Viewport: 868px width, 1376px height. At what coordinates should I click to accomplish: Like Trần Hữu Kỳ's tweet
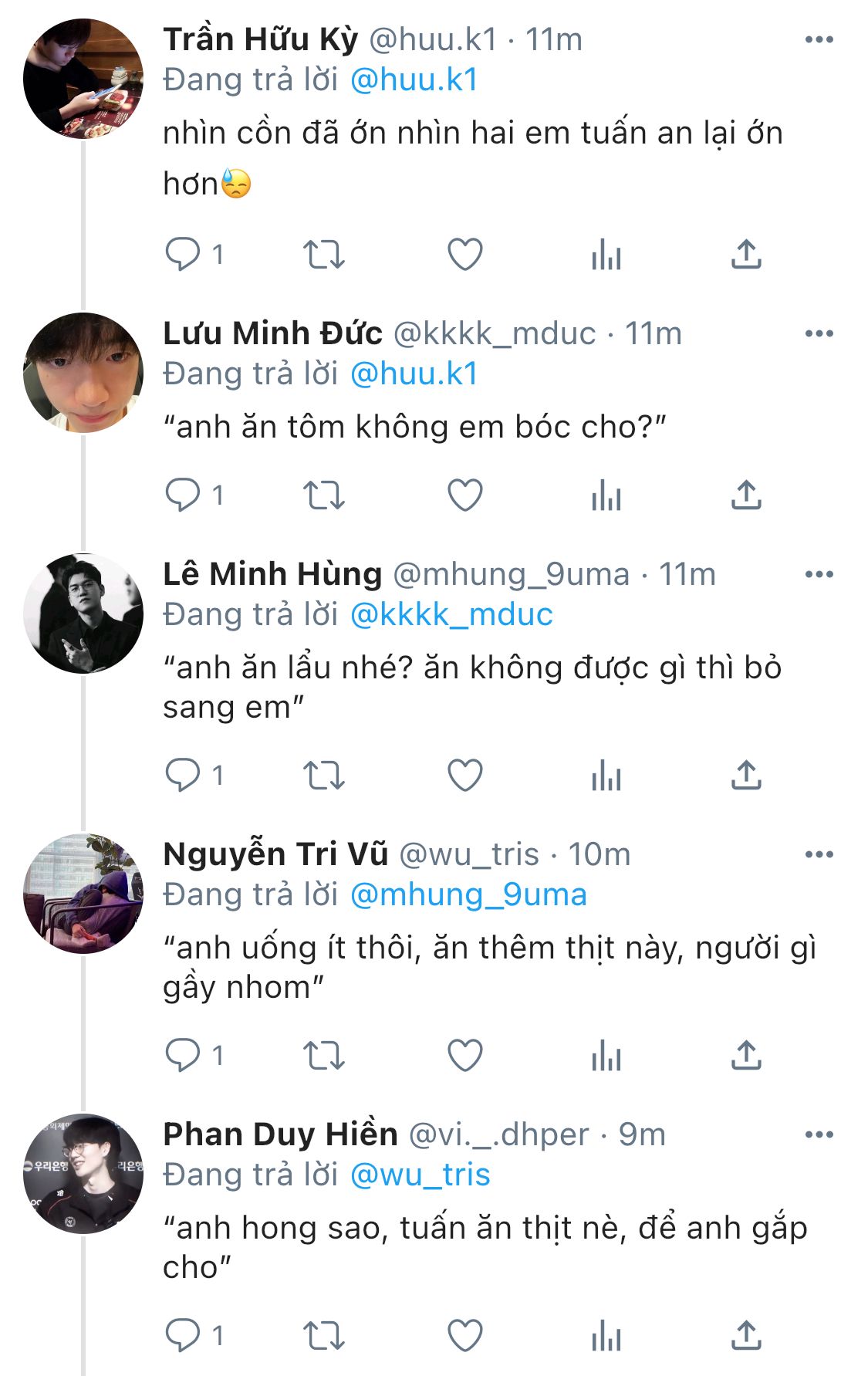tap(465, 254)
